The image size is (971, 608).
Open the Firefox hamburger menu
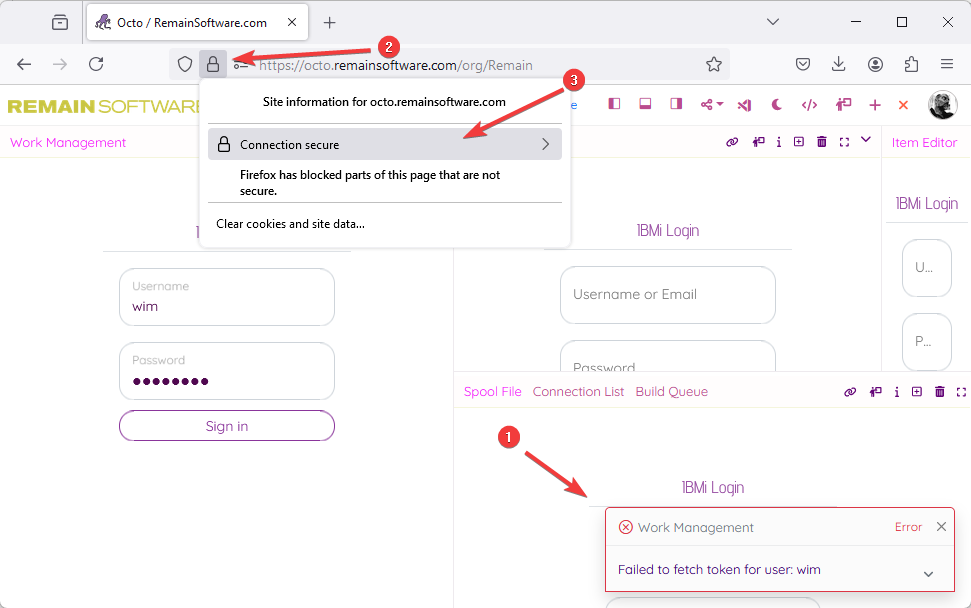coord(946,64)
